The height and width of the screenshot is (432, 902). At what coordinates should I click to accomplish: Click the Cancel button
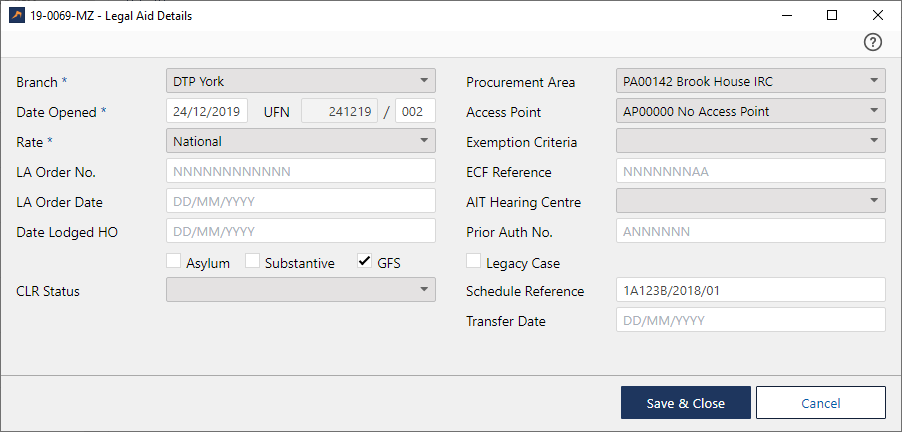tap(820, 403)
